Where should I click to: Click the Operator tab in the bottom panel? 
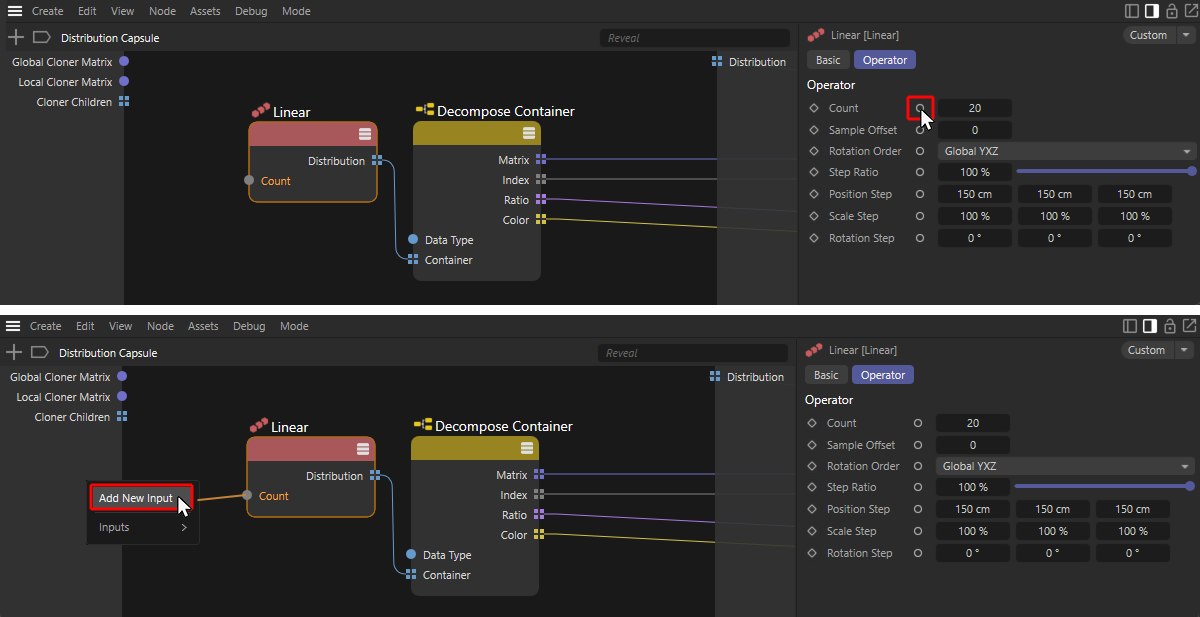click(883, 375)
